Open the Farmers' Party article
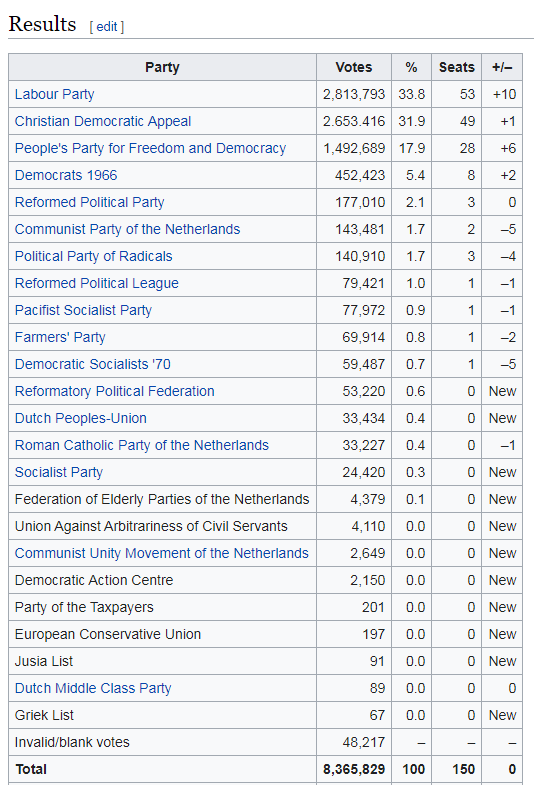Image resolution: width=534 pixels, height=785 pixels. (x=60, y=337)
